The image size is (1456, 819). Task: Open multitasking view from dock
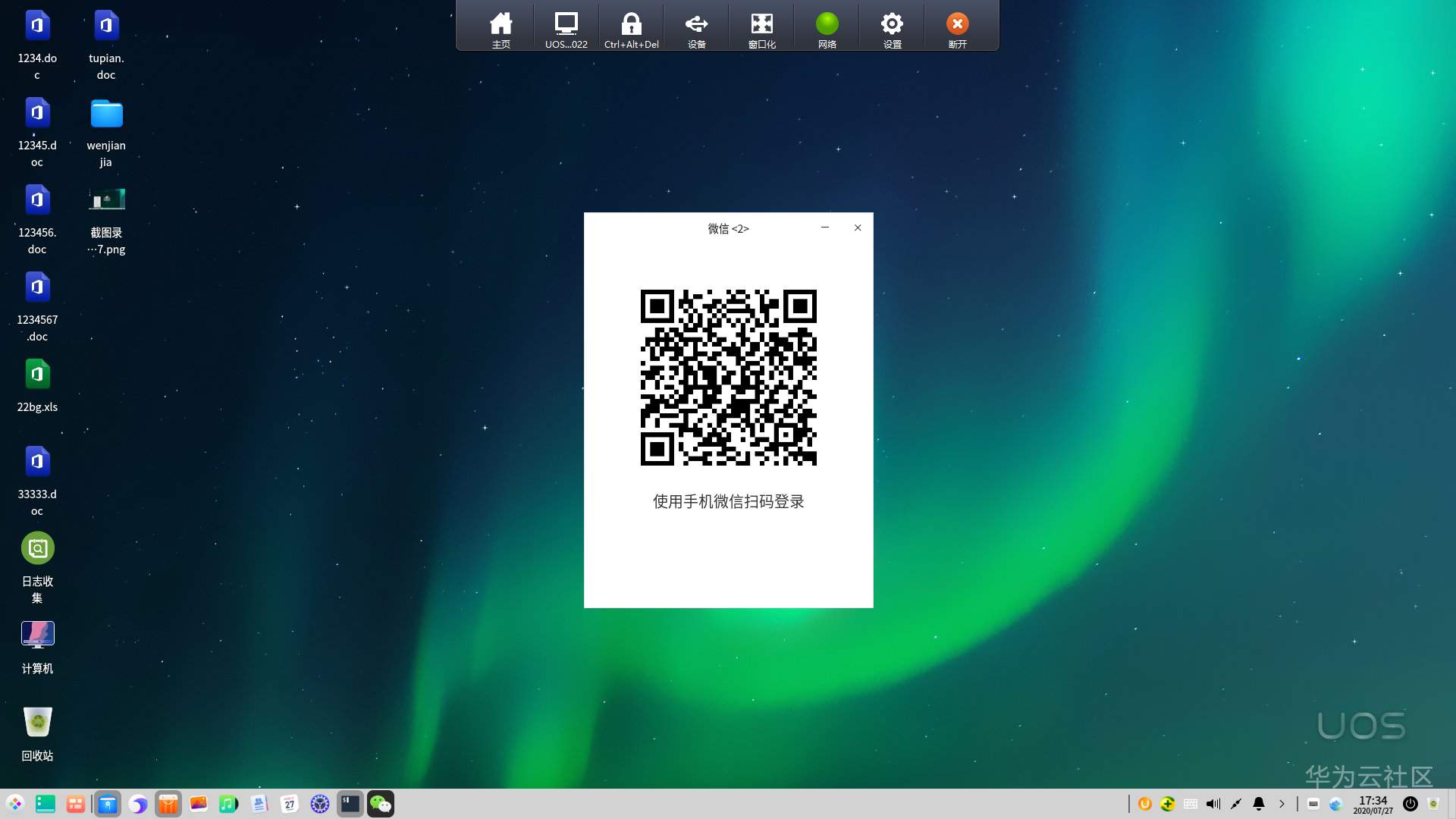point(76,804)
